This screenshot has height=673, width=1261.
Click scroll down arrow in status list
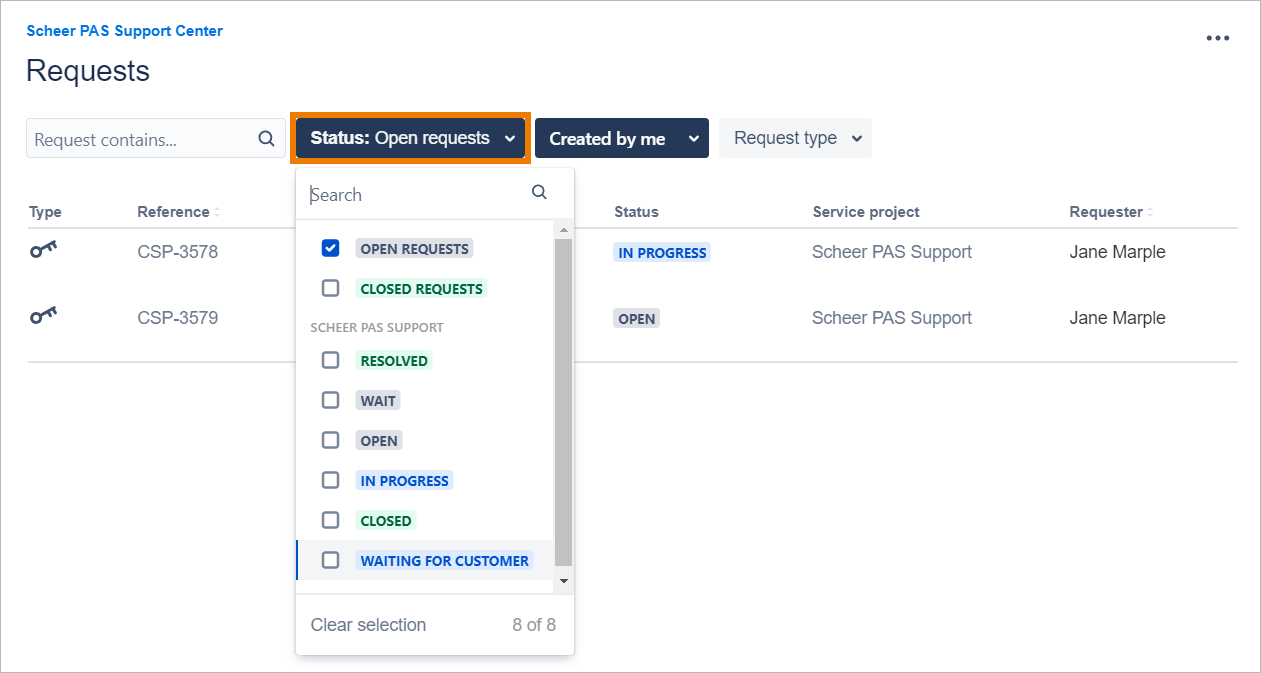(563, 581)
